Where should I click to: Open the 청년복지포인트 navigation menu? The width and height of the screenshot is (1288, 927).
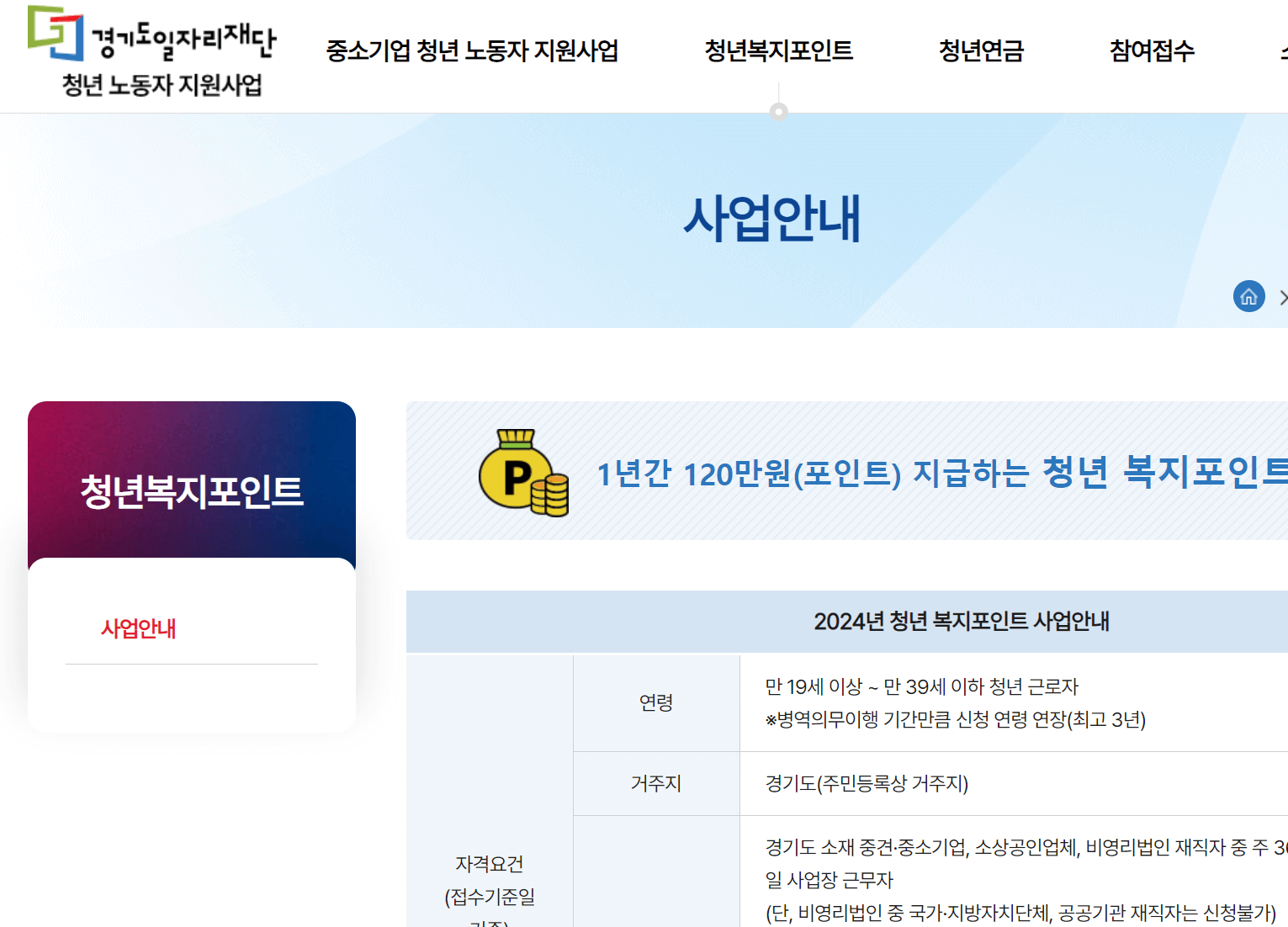coord(778,51)
